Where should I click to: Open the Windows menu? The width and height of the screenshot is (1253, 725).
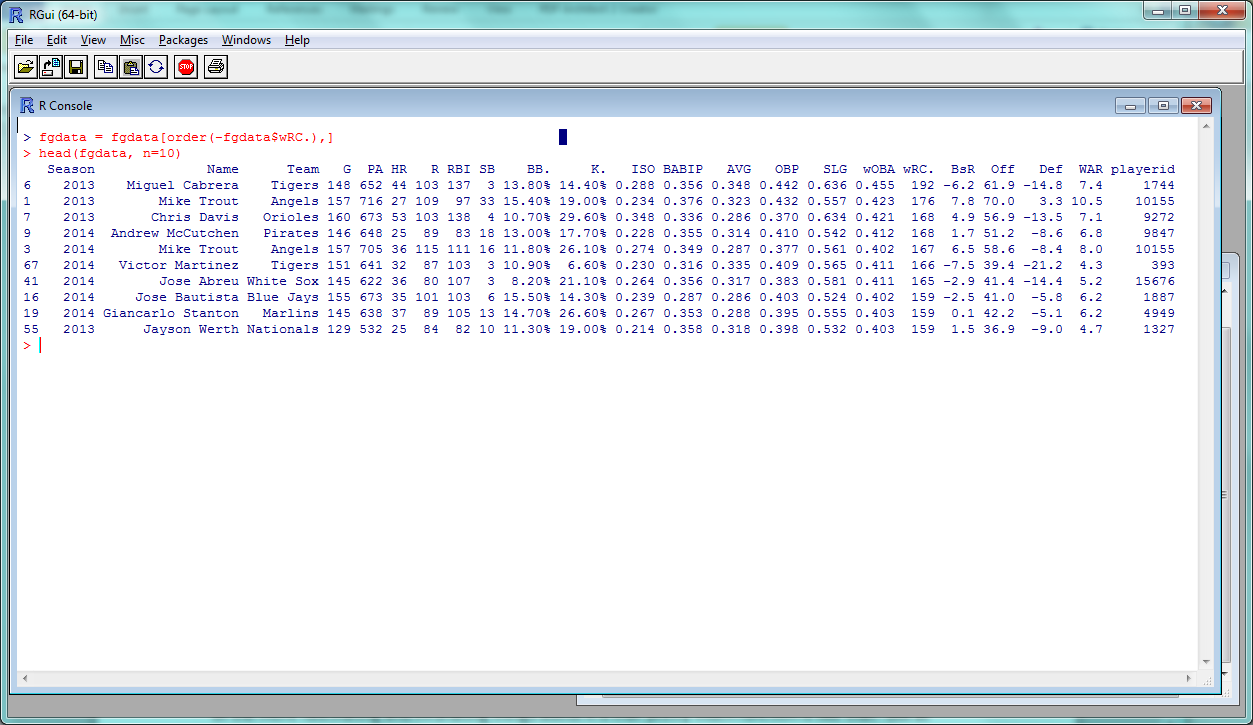click(246, 40)
